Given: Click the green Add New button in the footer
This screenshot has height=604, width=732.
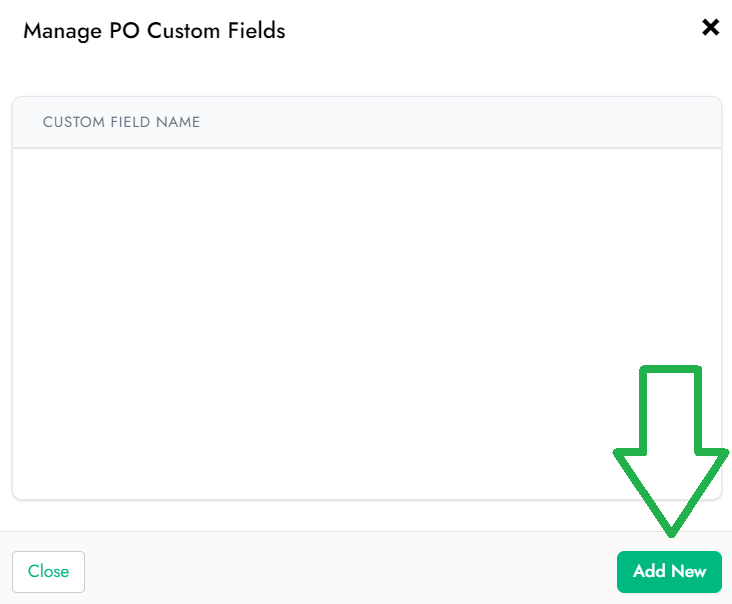Looking at the screenshot, I should pos(669,571).
